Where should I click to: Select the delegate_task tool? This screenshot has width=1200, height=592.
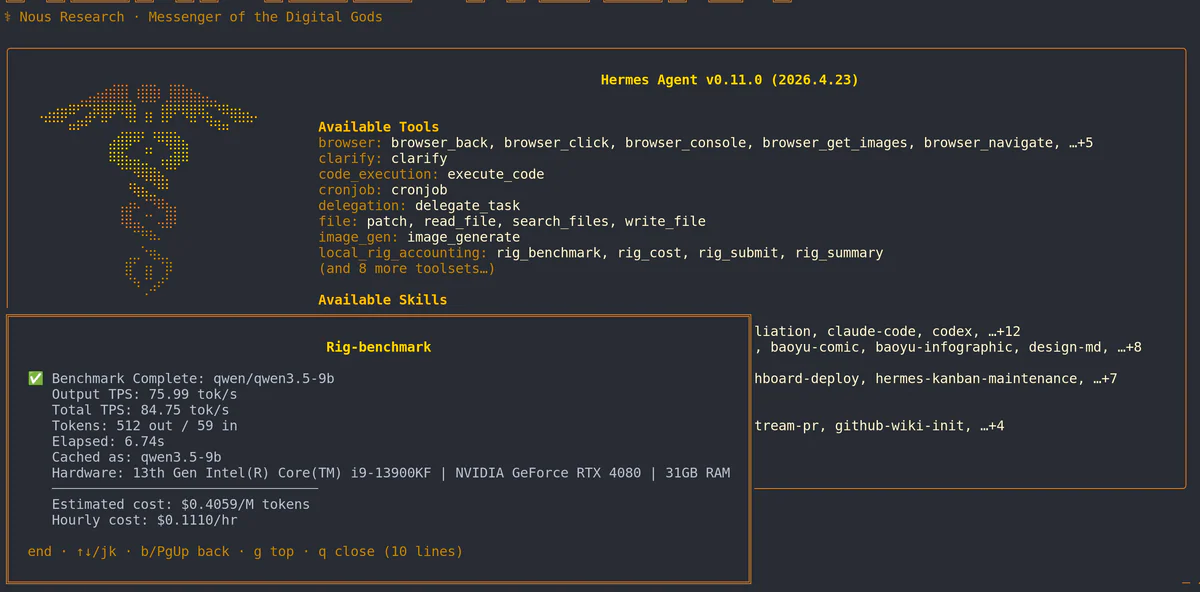coord(466,205)
